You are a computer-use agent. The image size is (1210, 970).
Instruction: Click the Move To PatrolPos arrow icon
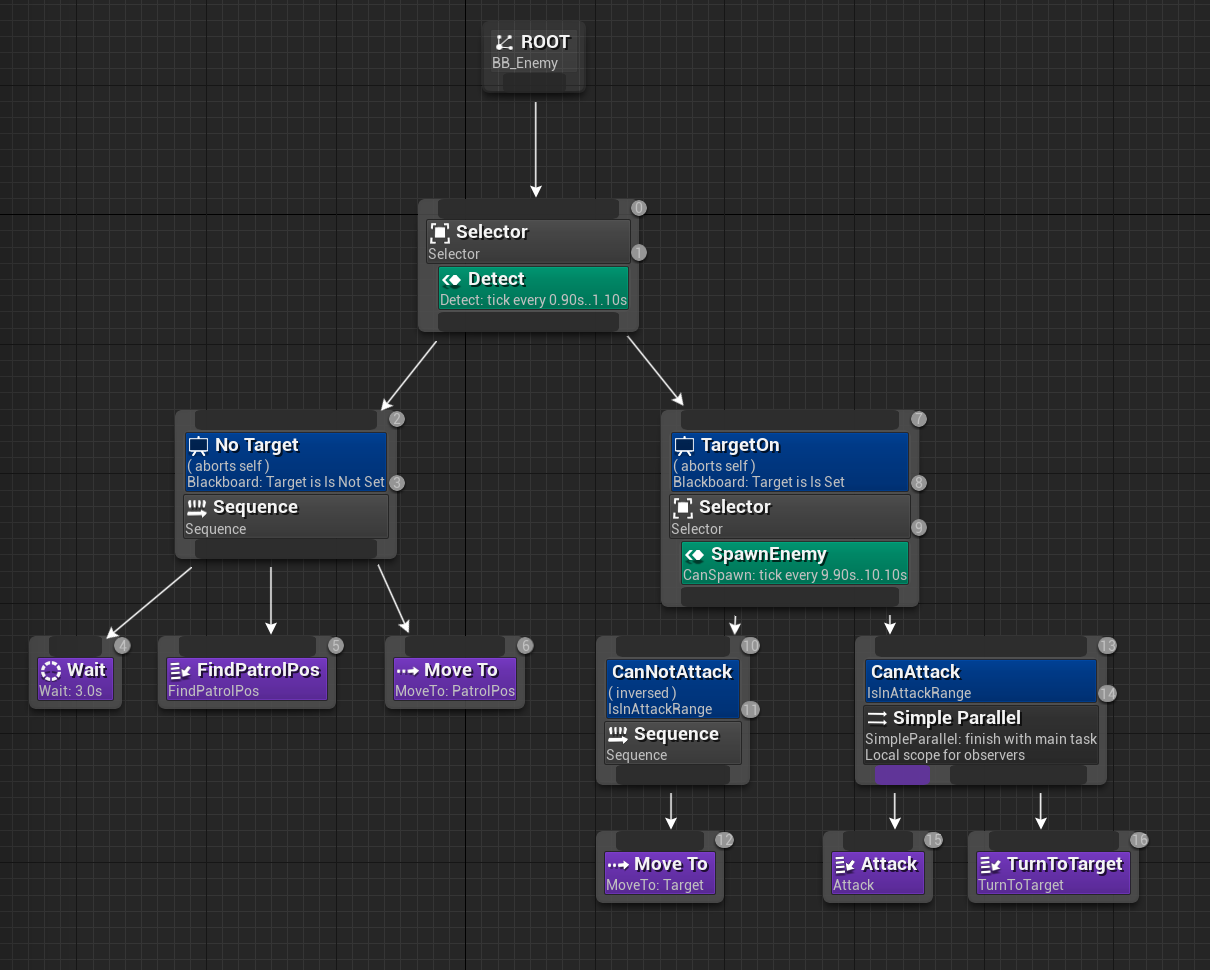coord(407,671)
